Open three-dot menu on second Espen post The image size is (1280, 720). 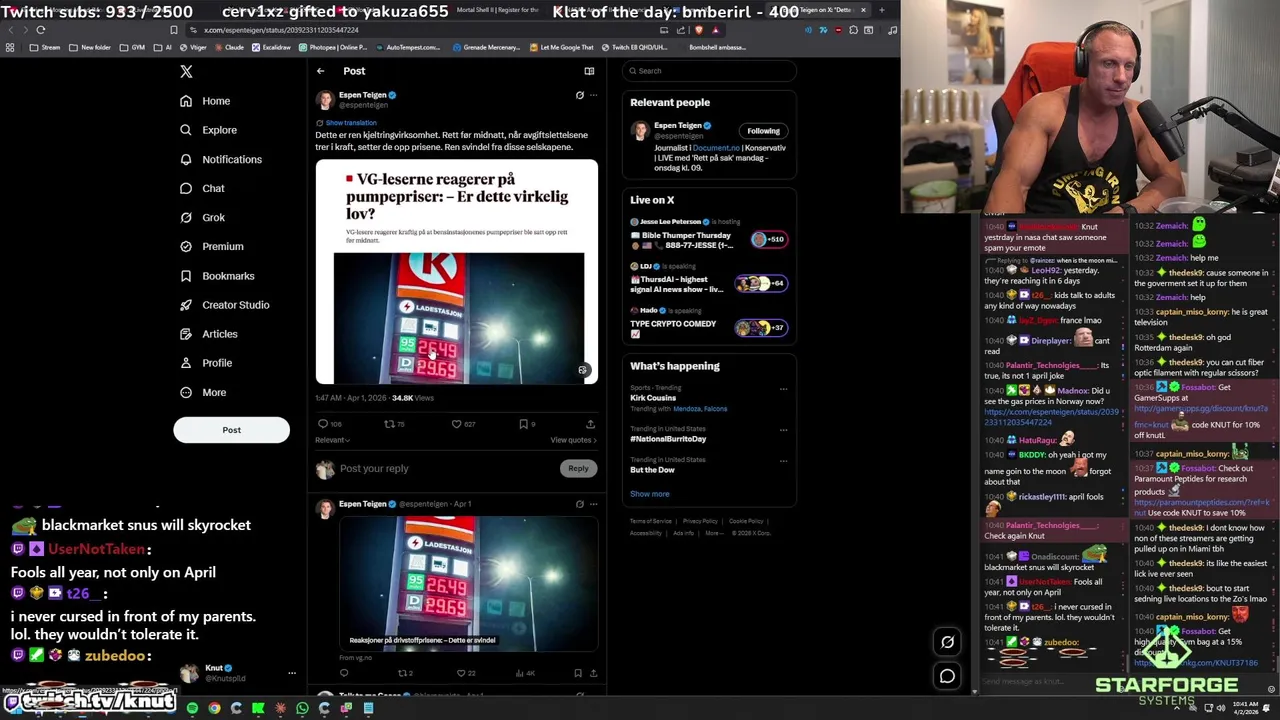click(x=593, y=504)
